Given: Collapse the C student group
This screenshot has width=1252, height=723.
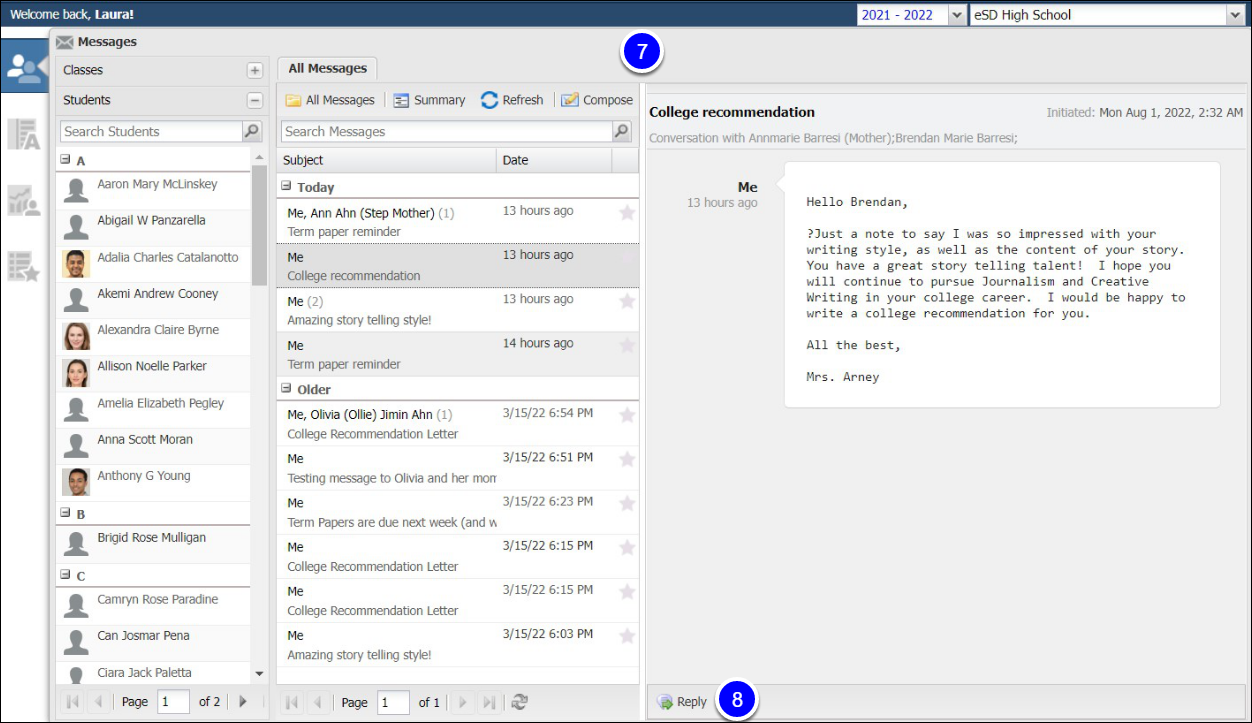Looking at the screenshot, I should [66, 575].
